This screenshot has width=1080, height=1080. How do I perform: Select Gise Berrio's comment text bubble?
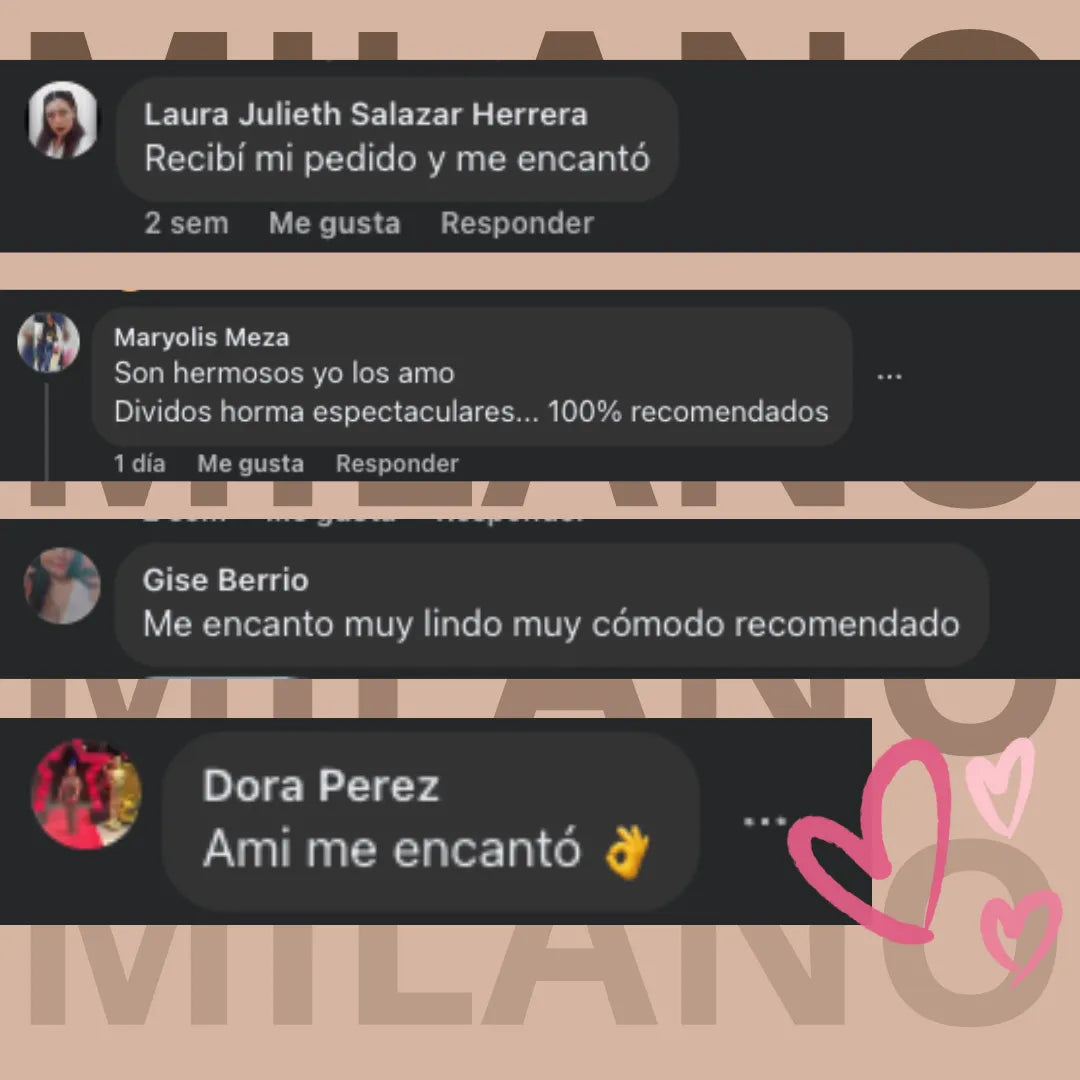point(552,605)
